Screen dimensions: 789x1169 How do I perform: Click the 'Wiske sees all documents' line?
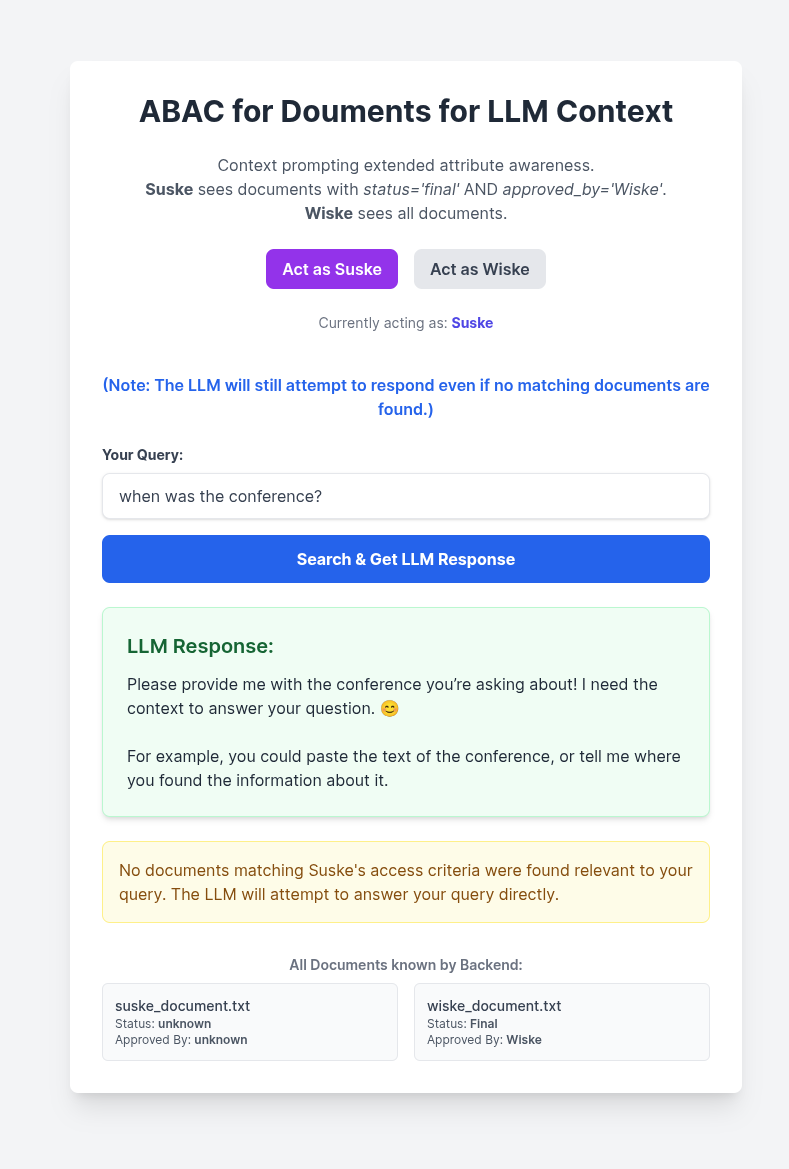tap(405, 213)
